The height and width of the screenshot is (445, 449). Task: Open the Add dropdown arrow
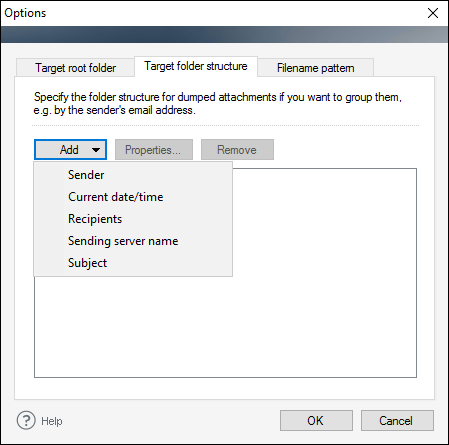[96, 150]
